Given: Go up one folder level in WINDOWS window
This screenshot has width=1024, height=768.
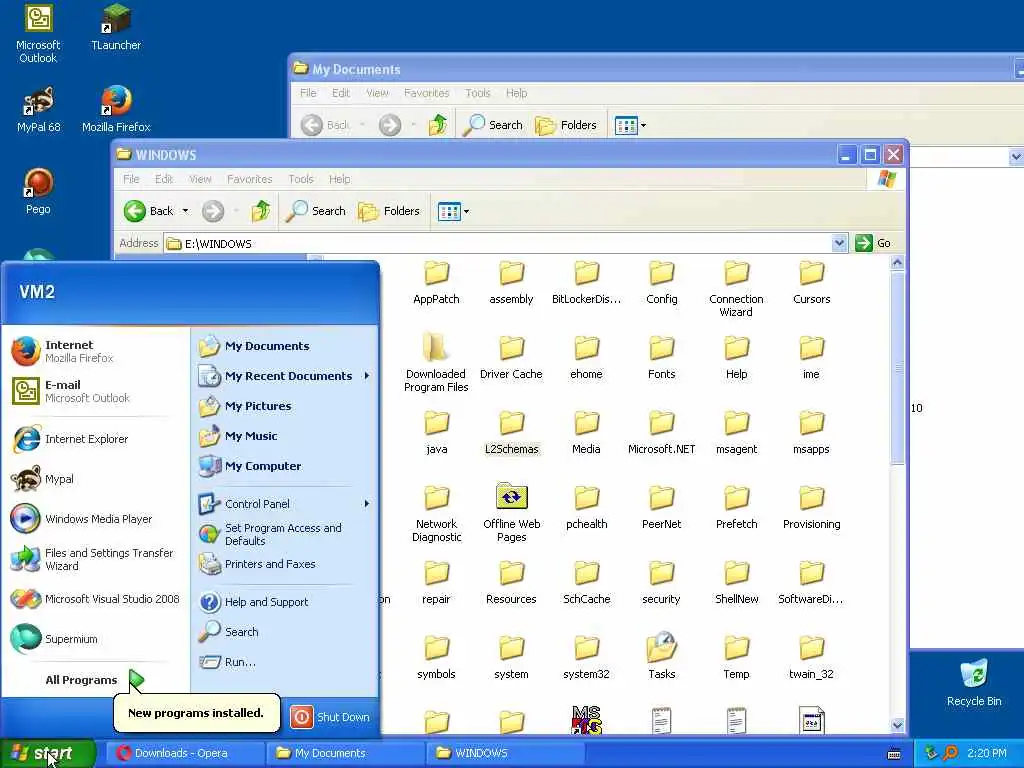Looking at the screenshot, I should 261,211.
